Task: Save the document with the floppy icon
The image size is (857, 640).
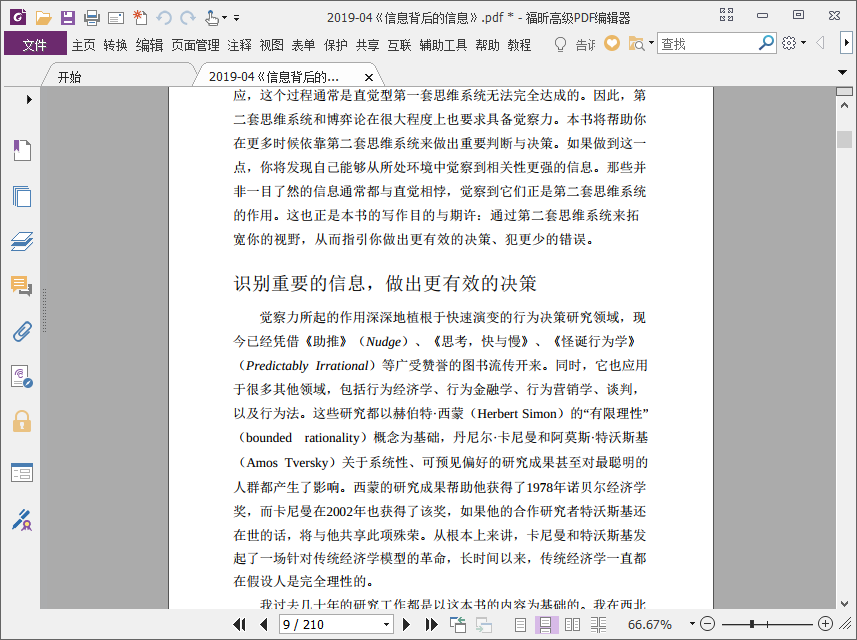Action: click(68, 17)
